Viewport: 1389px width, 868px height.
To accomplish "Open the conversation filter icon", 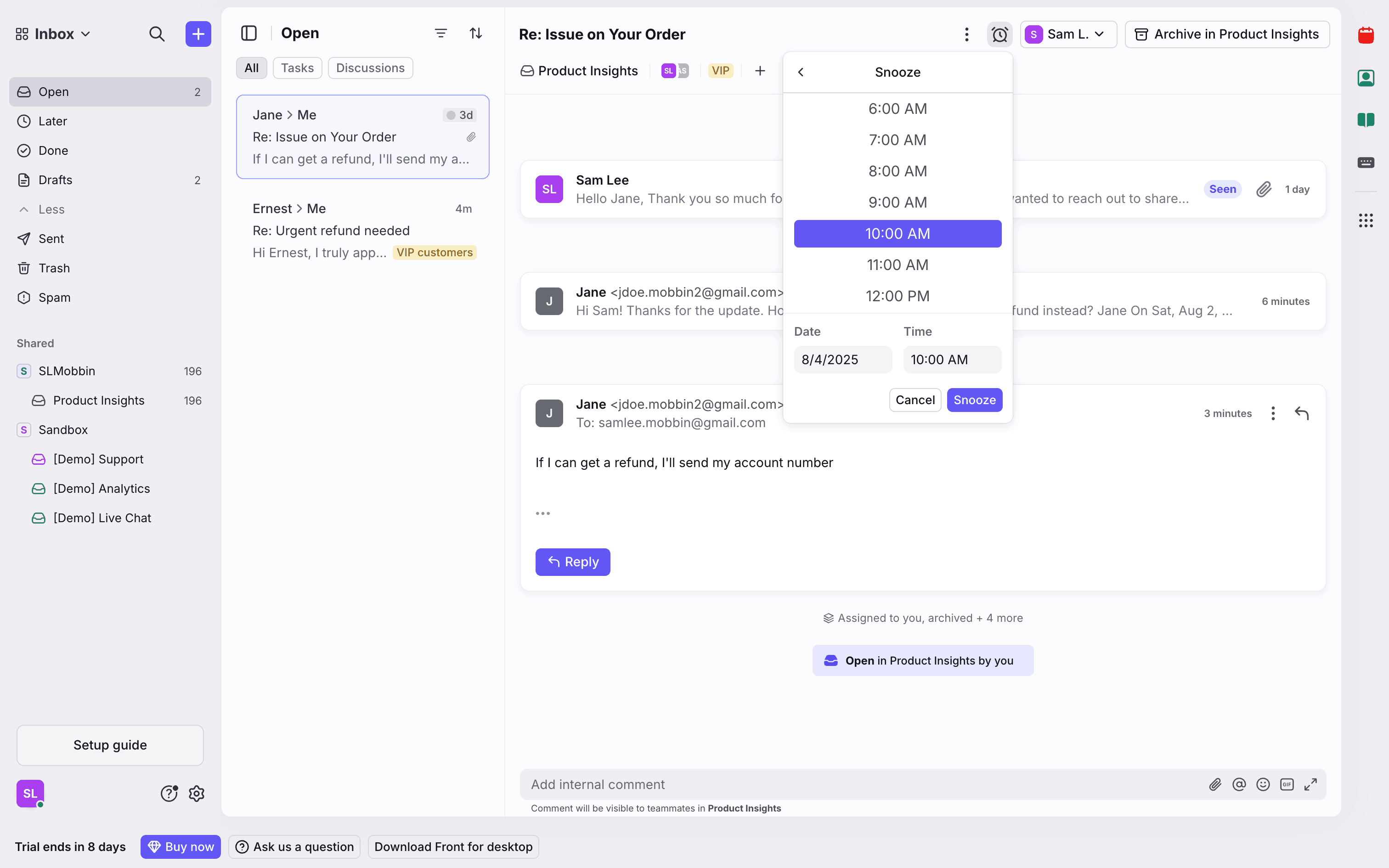I will 440,33.
